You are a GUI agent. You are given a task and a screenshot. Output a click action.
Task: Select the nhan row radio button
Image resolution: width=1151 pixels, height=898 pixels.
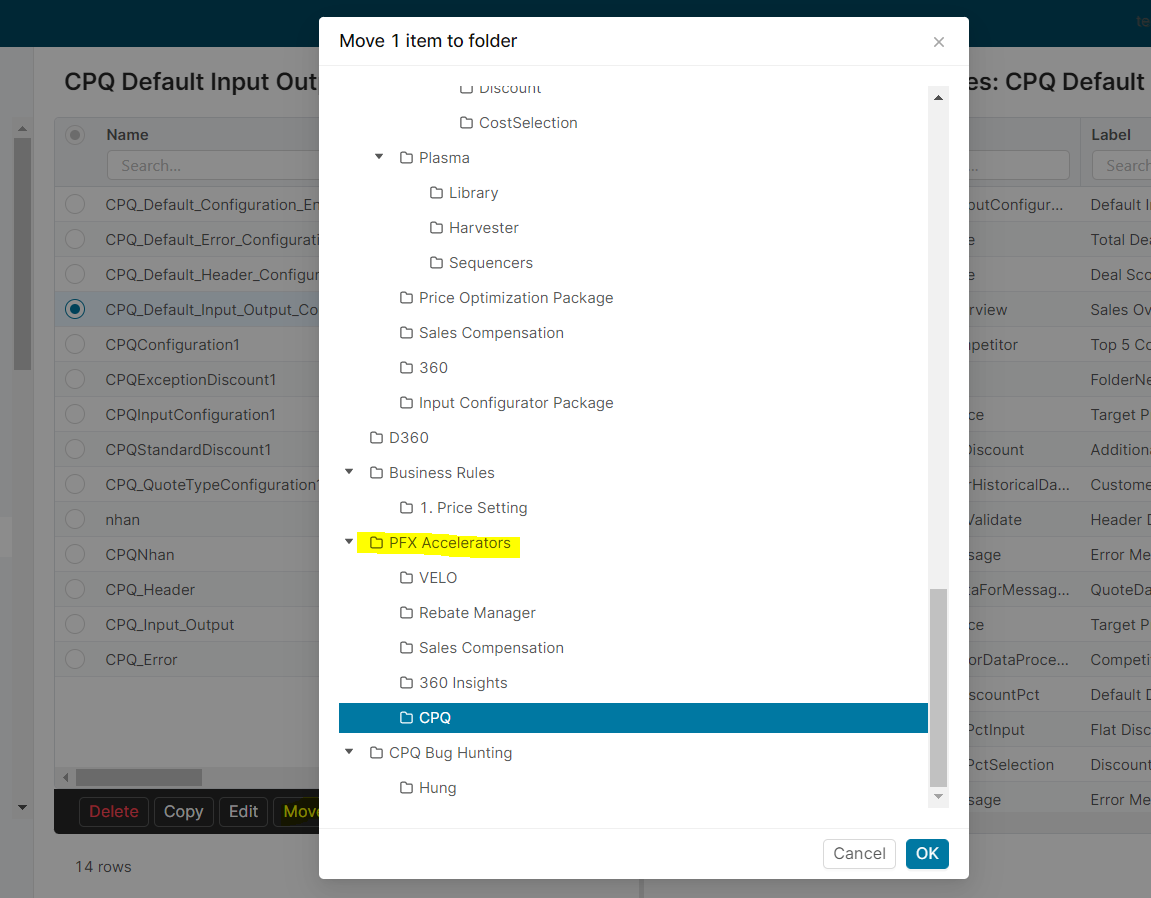point(75,519)
